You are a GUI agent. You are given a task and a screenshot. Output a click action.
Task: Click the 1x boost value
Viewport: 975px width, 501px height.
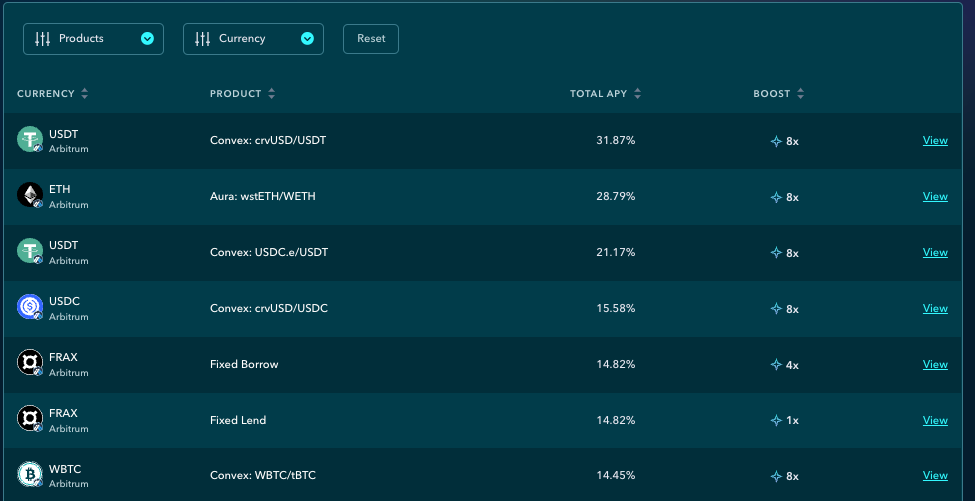pos(792,421)
